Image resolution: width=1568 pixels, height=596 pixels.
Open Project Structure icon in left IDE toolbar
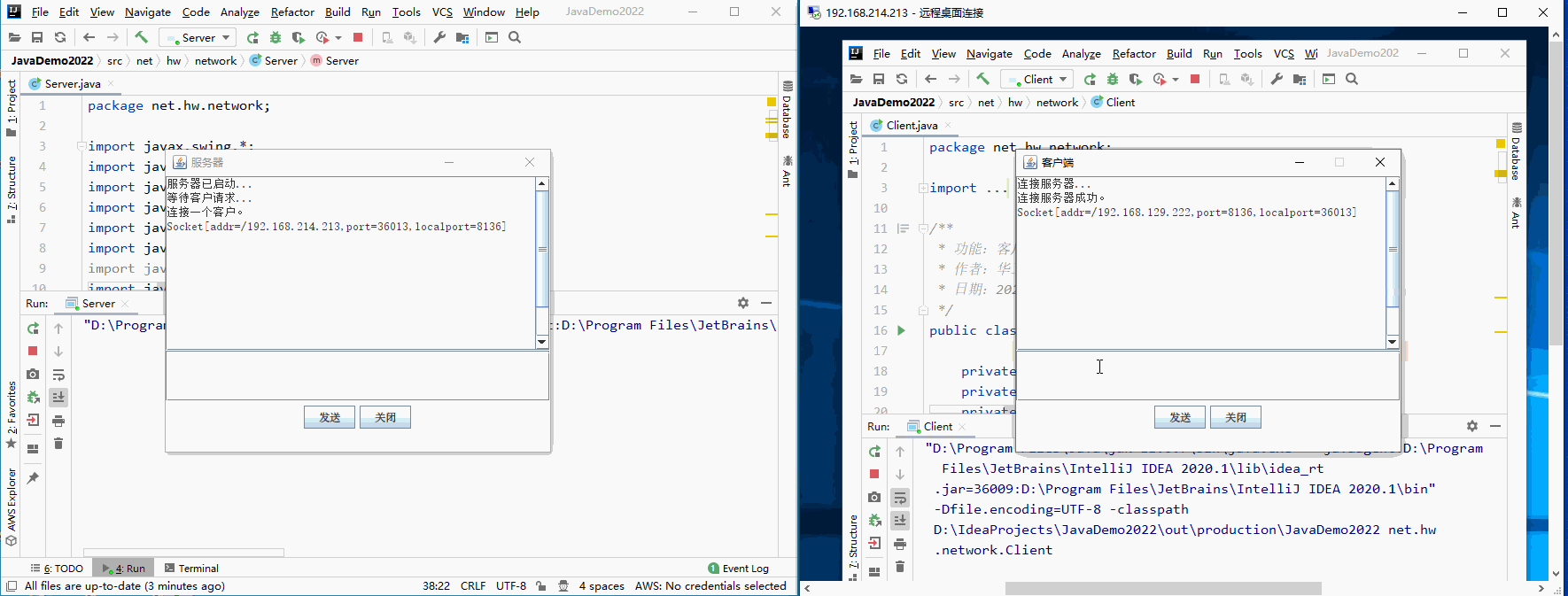(462, 37)
